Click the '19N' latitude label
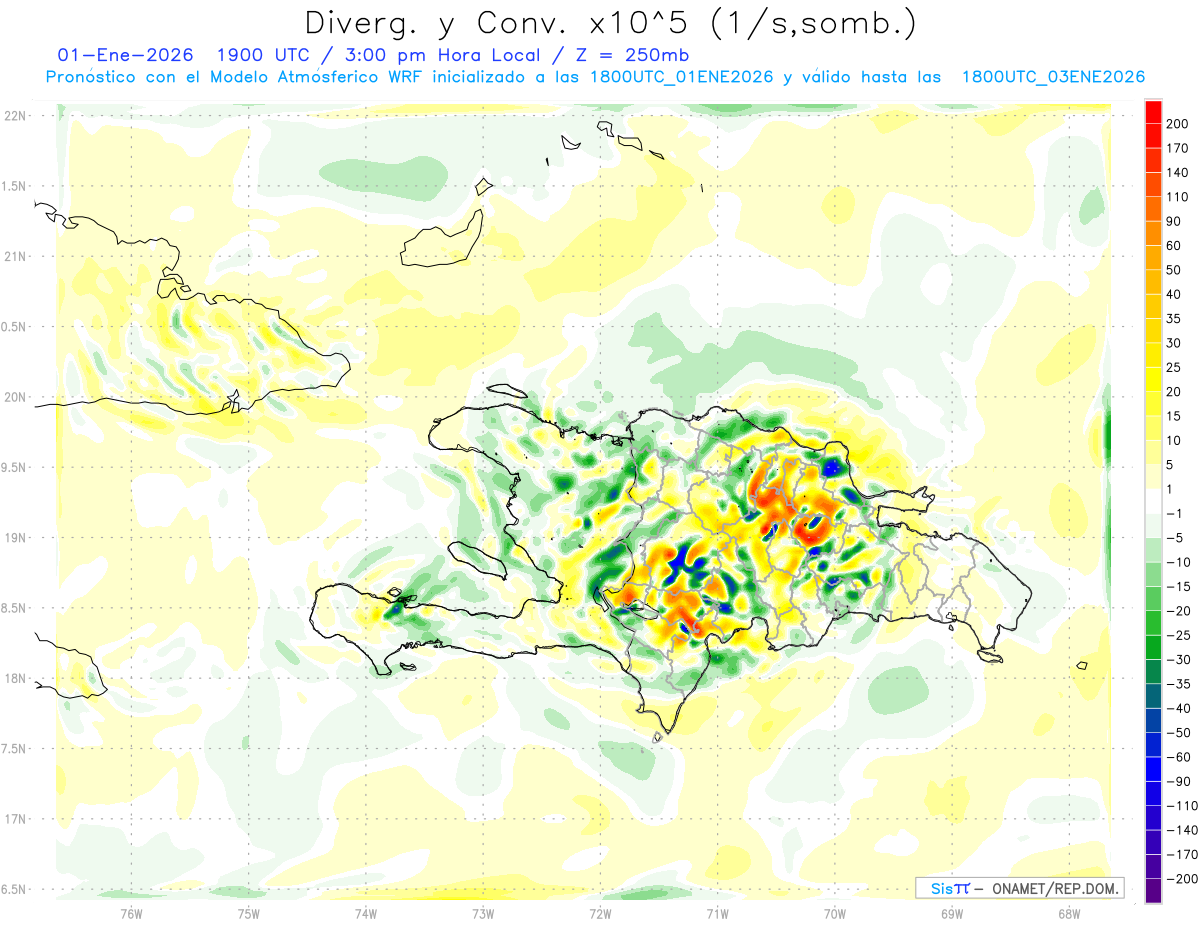 pyautogui.click(x=14, y=538)
